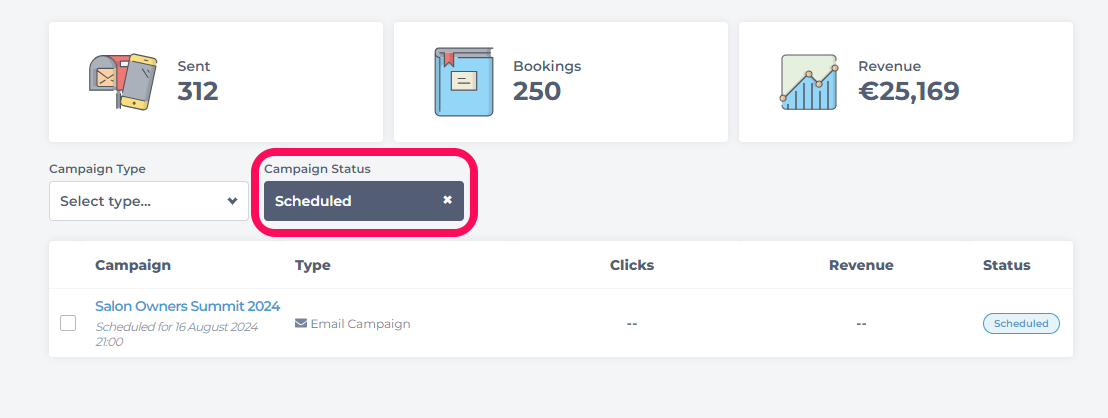Viewport: 1108px width, 418px height.
Task: Select the Bookings 250 stat card
Action: point(561,82)
